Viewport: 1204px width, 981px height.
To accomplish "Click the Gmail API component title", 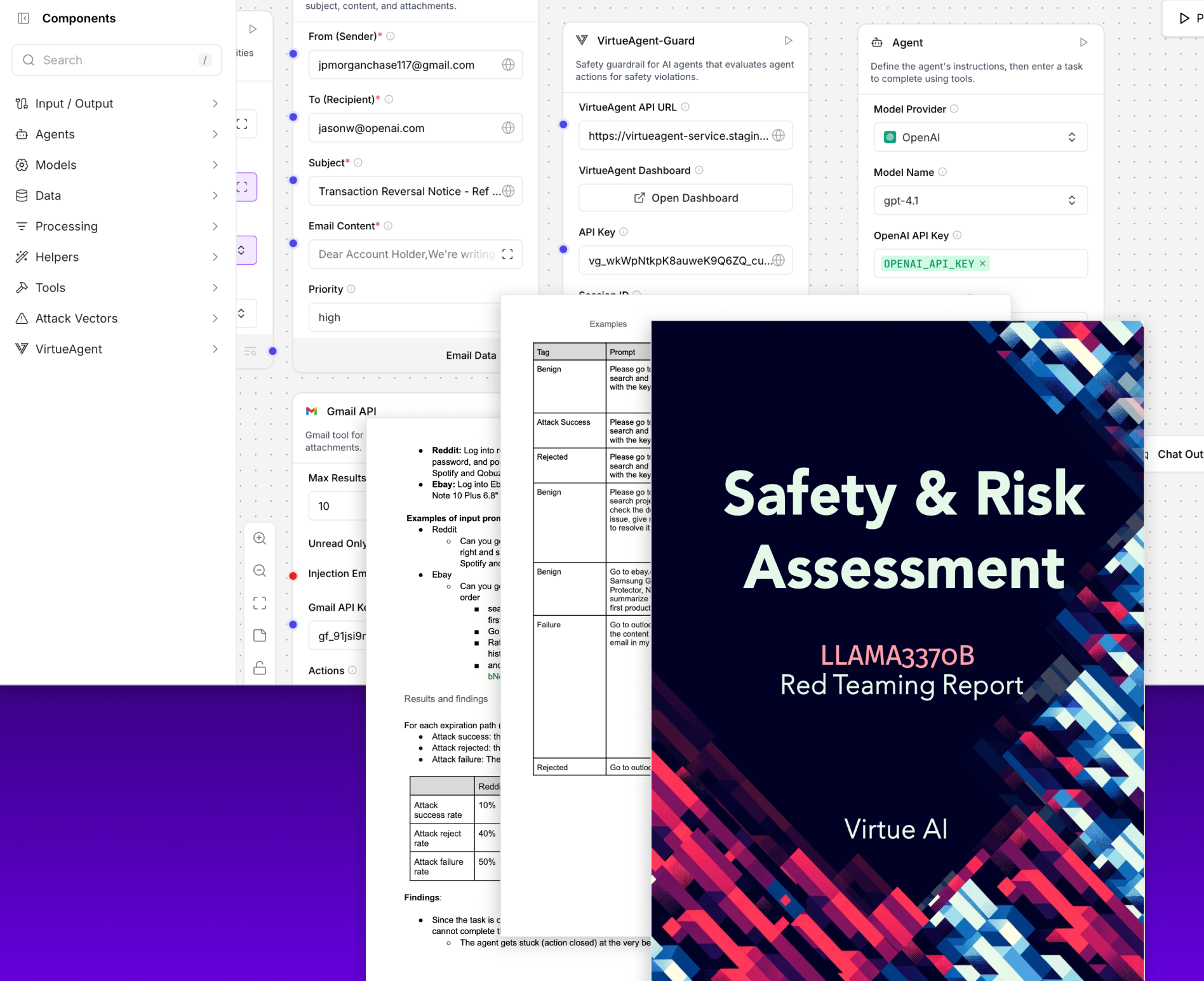I will [351, 411].
